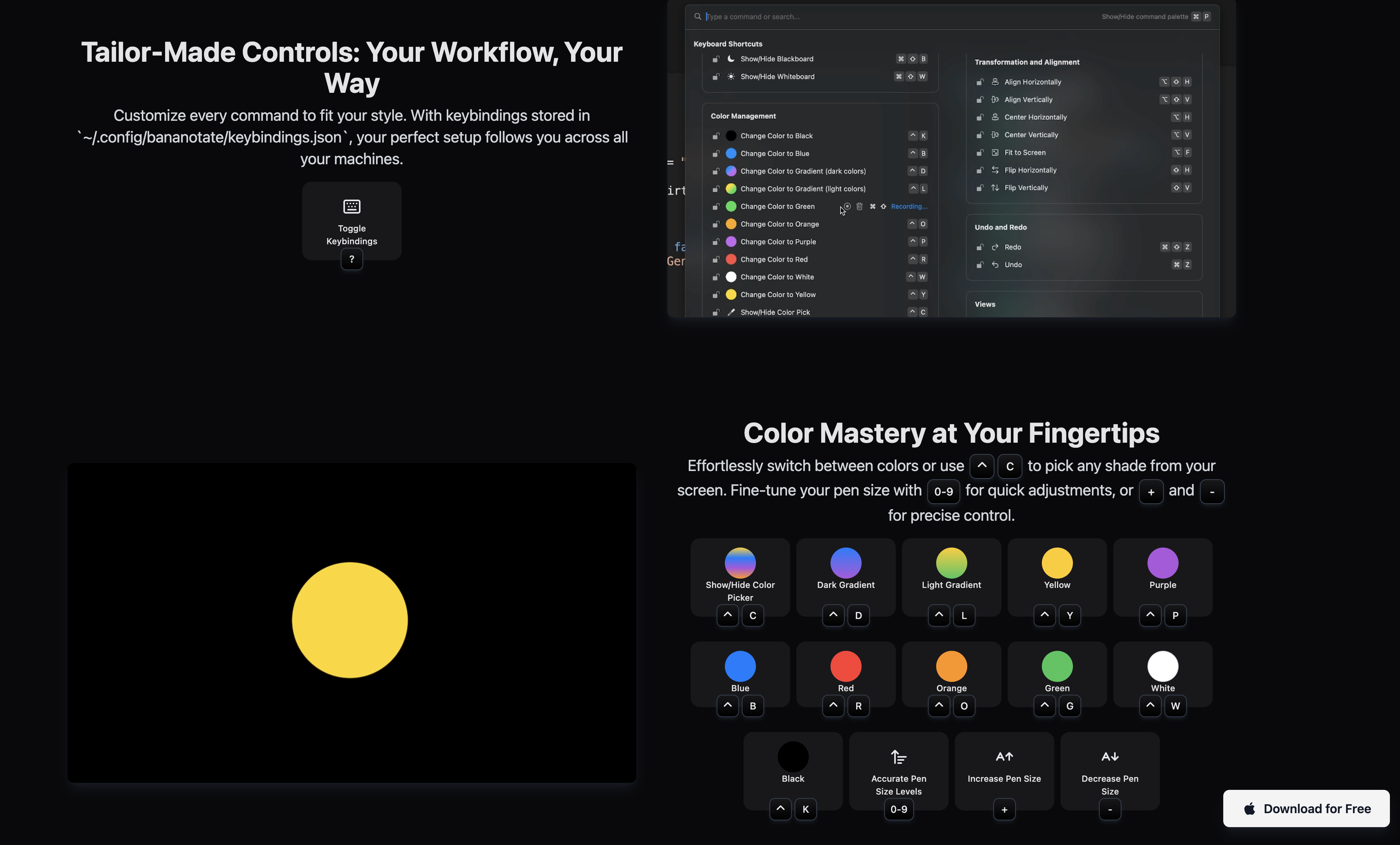
Task: Click the large yellow circle in the demo canvas
Action: 350,620
